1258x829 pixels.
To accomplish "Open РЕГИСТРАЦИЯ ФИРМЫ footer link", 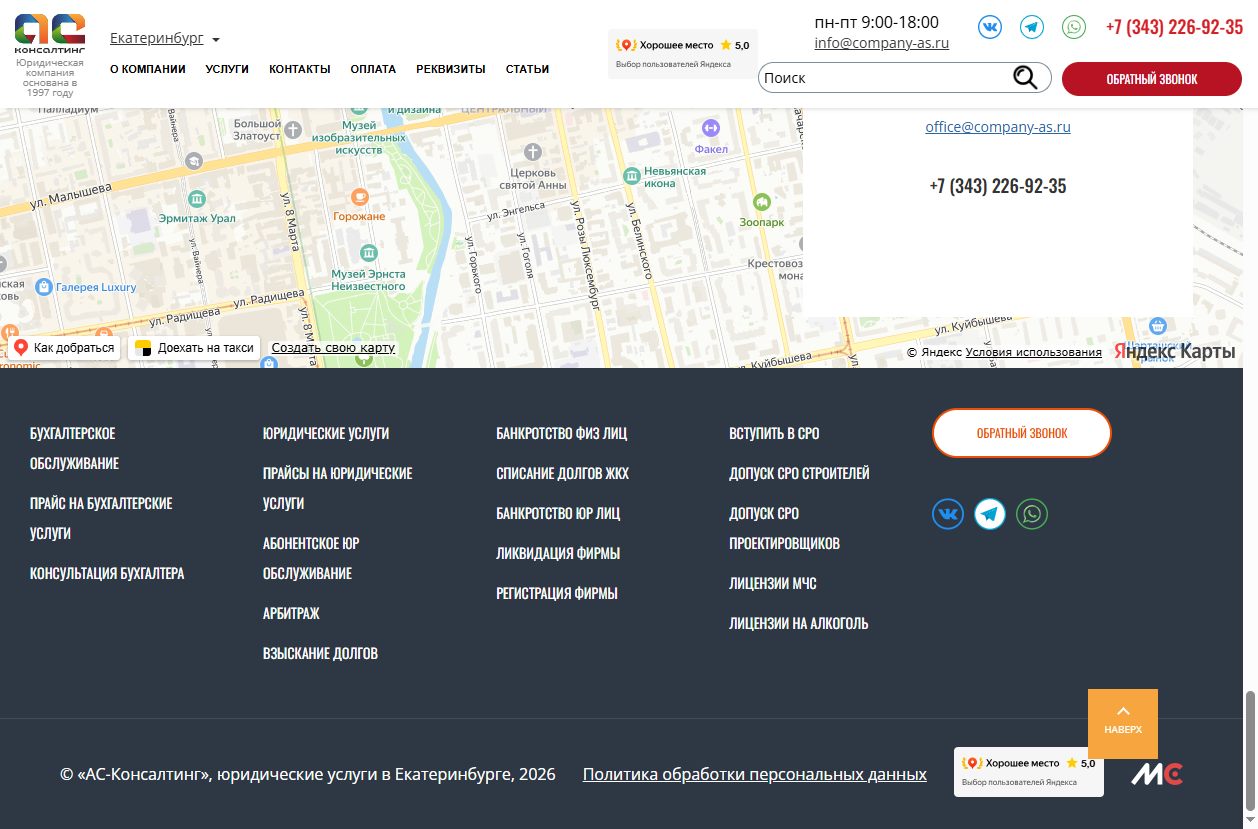I will point(557,593).
